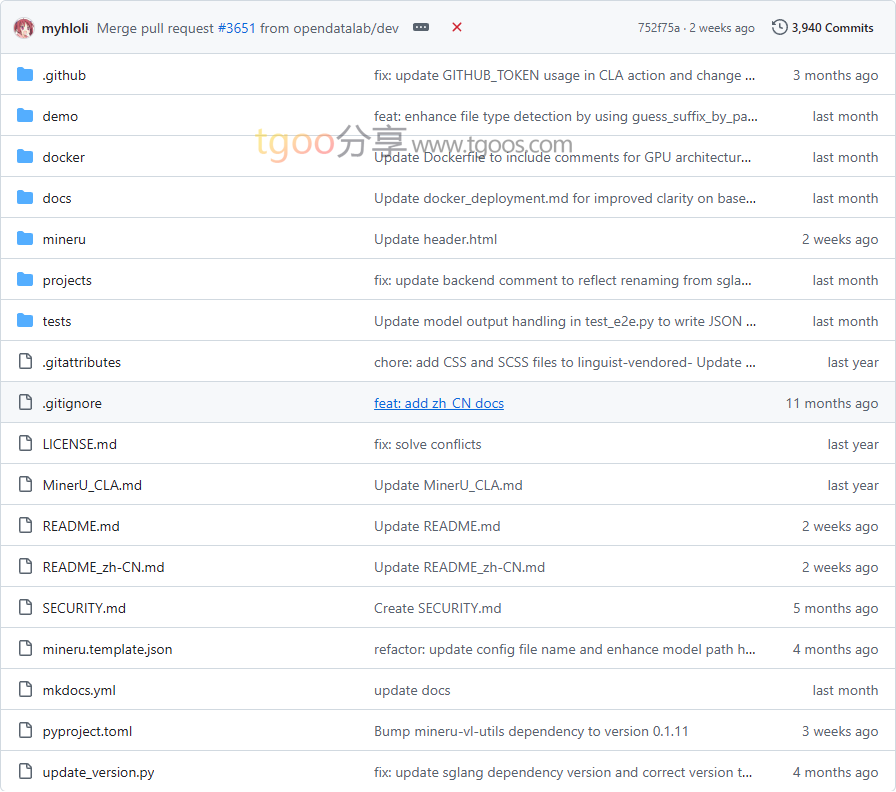Click the .gitattributes file icon
Viewport: 896px width, 792px height.
point(26,362)
